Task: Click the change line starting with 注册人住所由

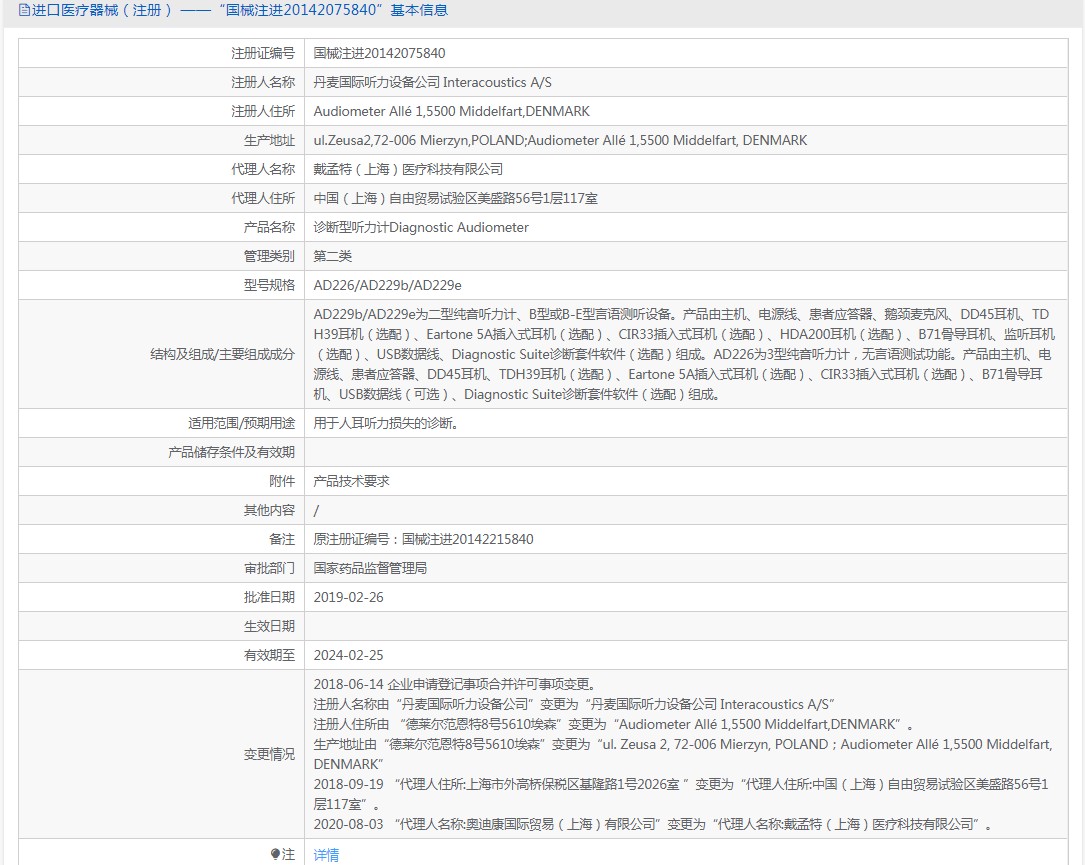Action: [x=614, y=725]
